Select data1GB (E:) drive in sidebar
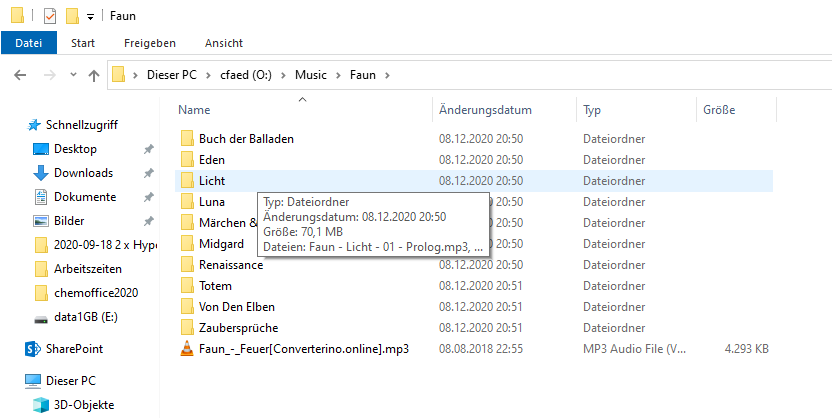Screen dimensions: 832x418 click(x=85, y=317)
